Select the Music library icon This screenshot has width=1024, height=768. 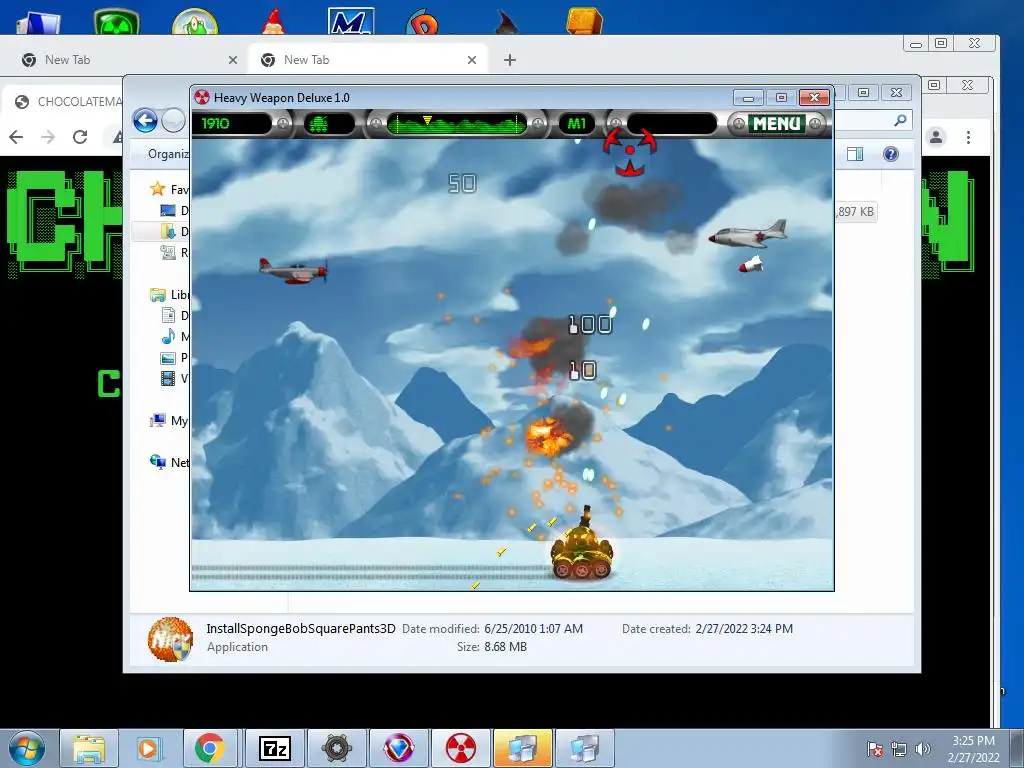pyautogui.click(x=168, y=336)
